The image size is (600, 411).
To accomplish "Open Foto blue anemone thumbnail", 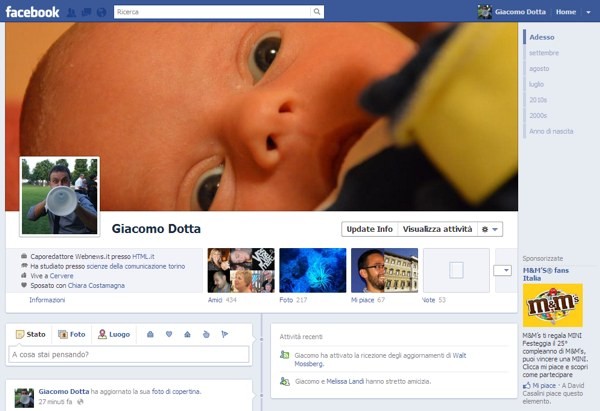I will tap(313, 270).
